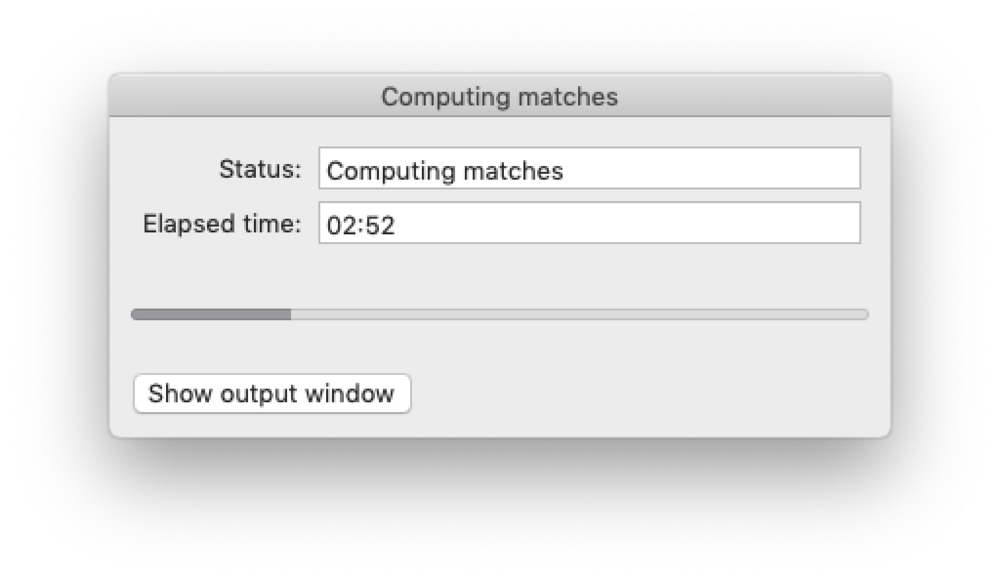This screenshot has height=582, width=1000.
Task: Click the leading edge of the progress fill
Action: (288, 314)
